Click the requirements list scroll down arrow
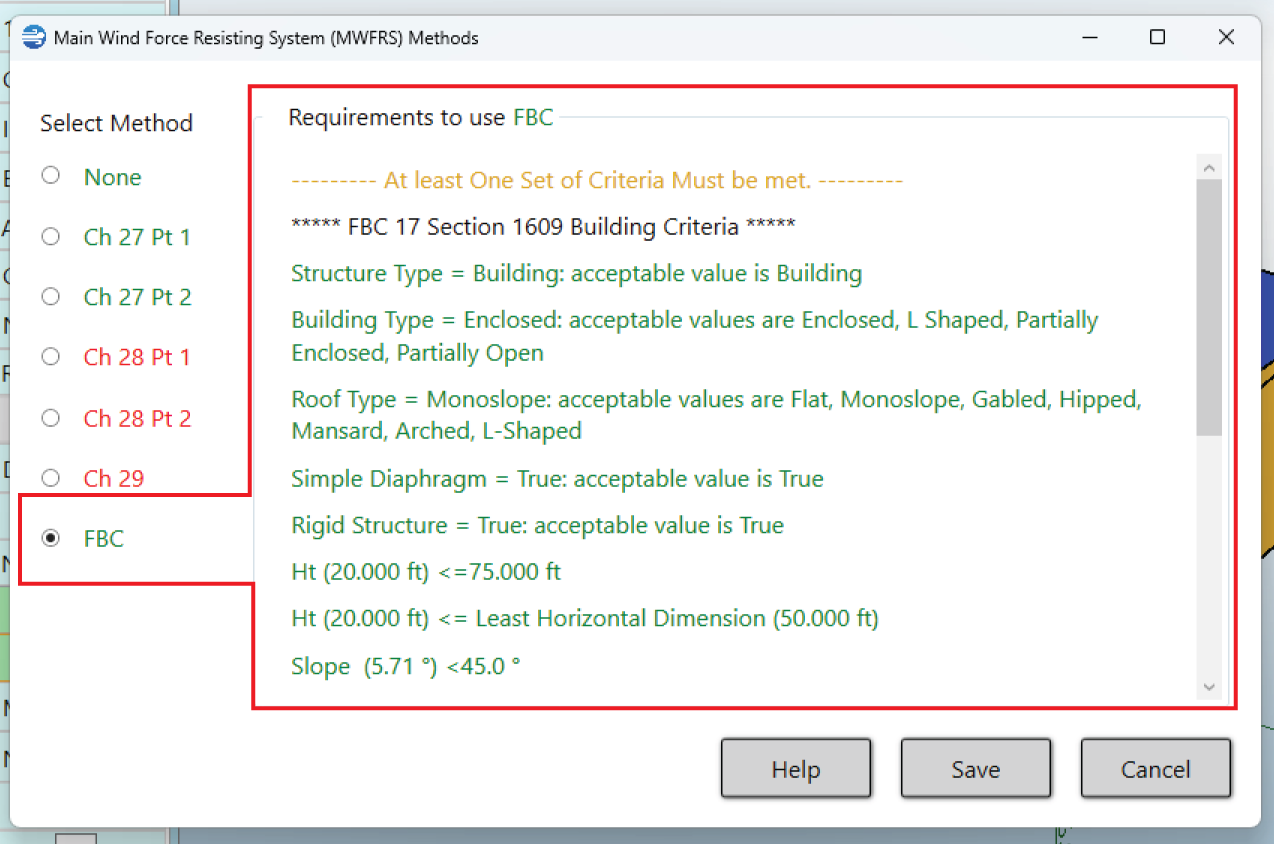Image resolution: width=1274 pixels, height=844 pixels. click(1208, 686)
